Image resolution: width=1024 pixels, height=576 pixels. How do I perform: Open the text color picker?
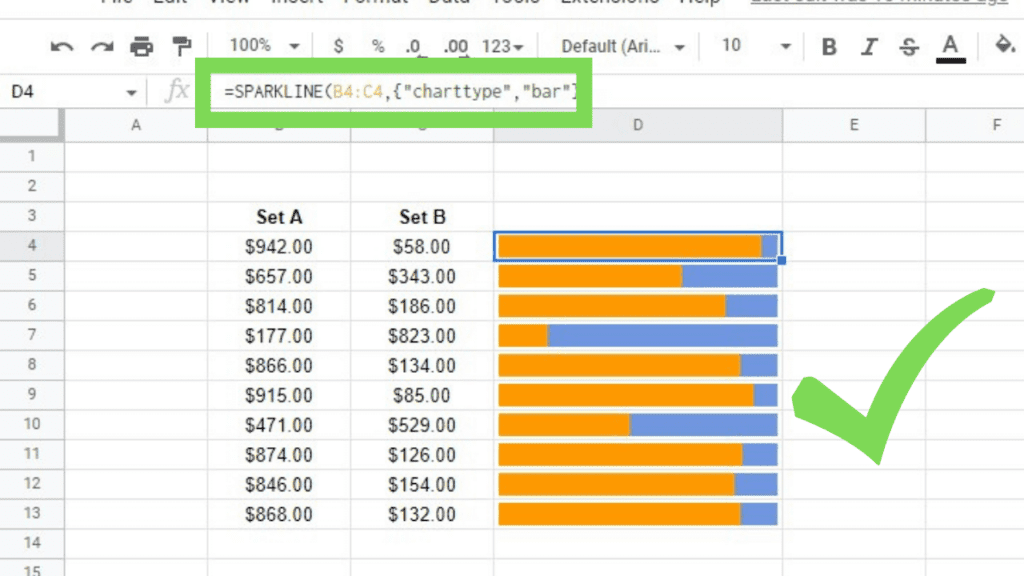(950, 46)
